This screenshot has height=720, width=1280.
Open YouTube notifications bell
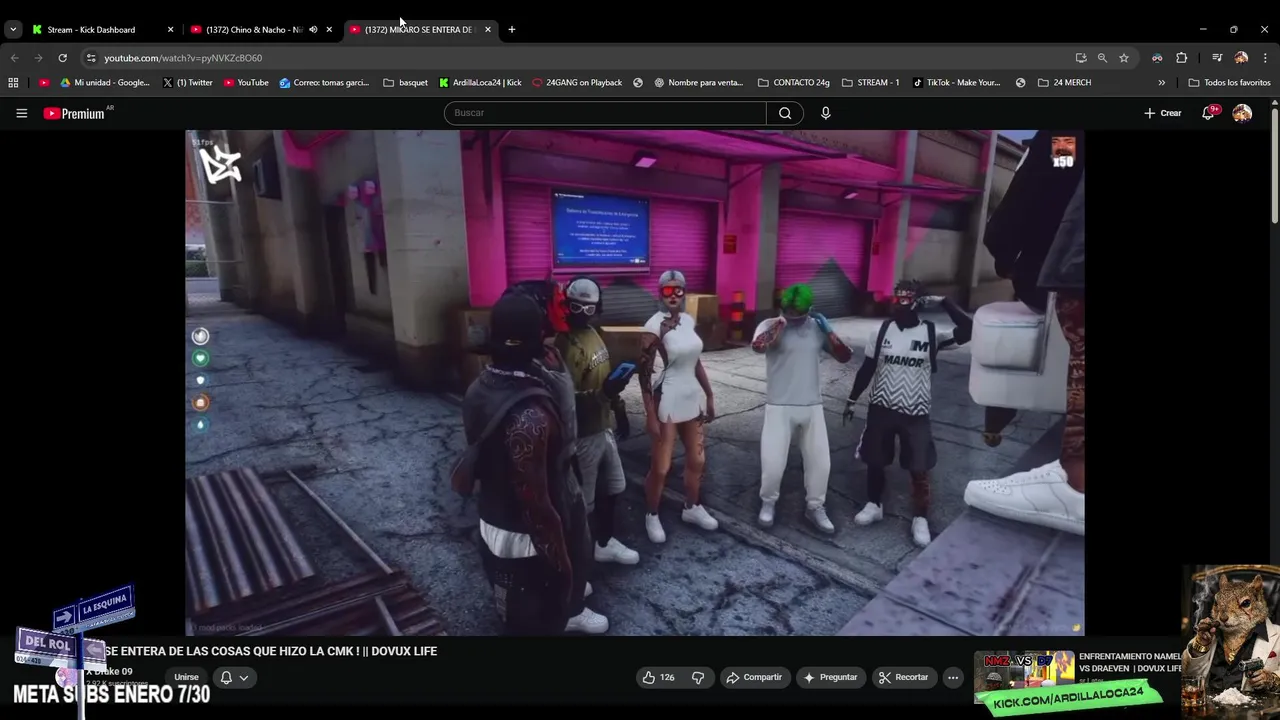click(1208, 113)
